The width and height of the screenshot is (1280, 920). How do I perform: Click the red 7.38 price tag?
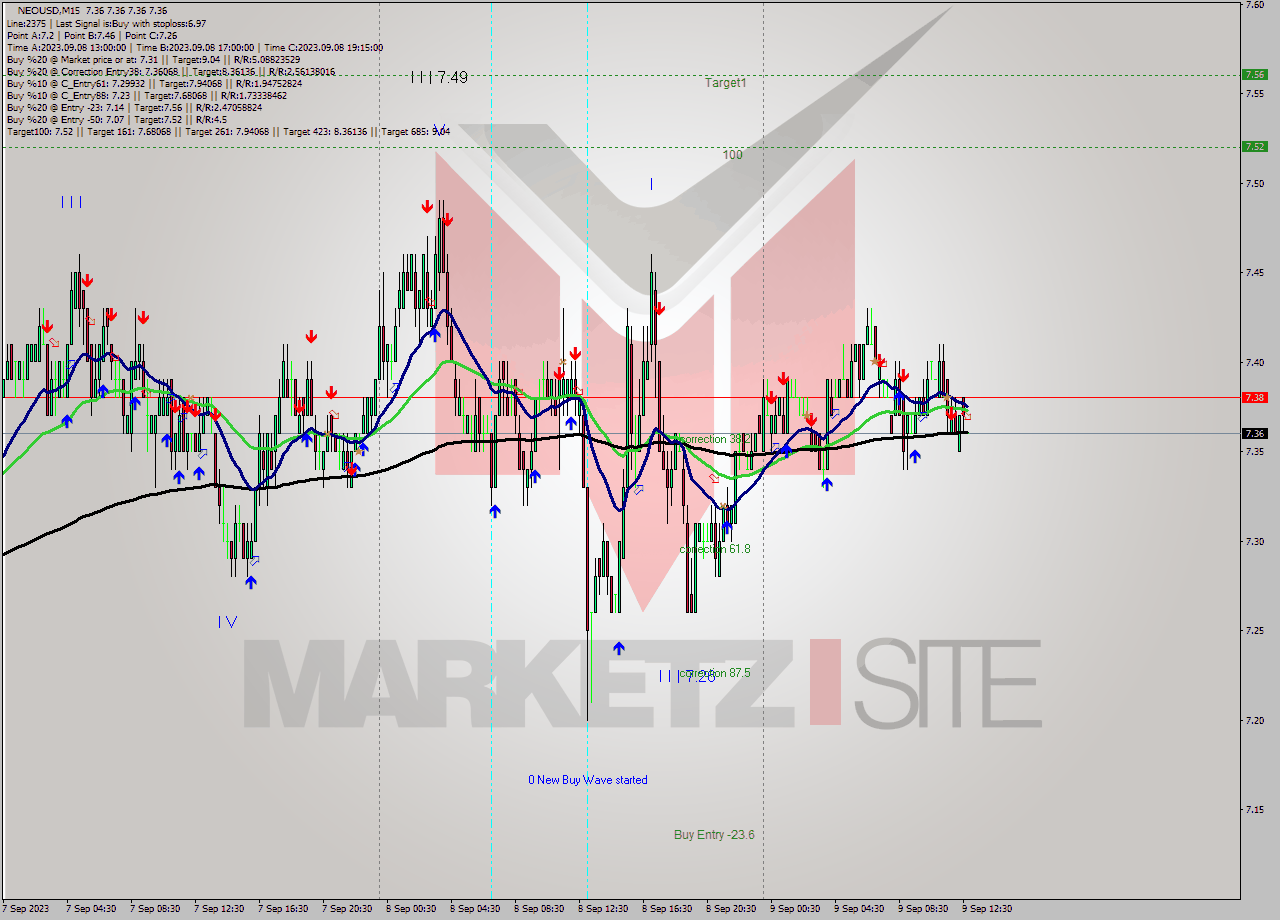[1254, 397]
